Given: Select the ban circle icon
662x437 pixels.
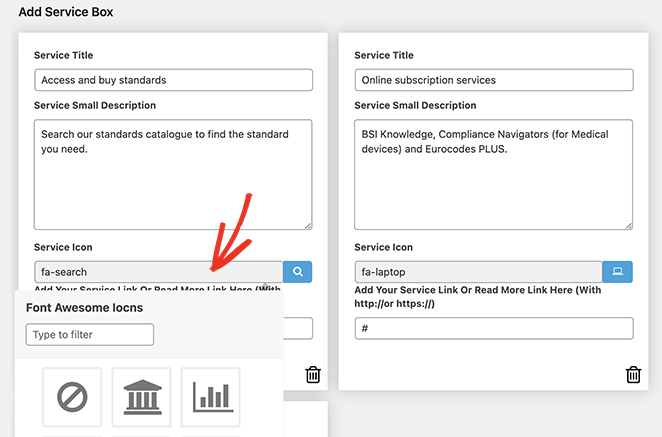Looking at the screenshot, I should tap(73, 398).
